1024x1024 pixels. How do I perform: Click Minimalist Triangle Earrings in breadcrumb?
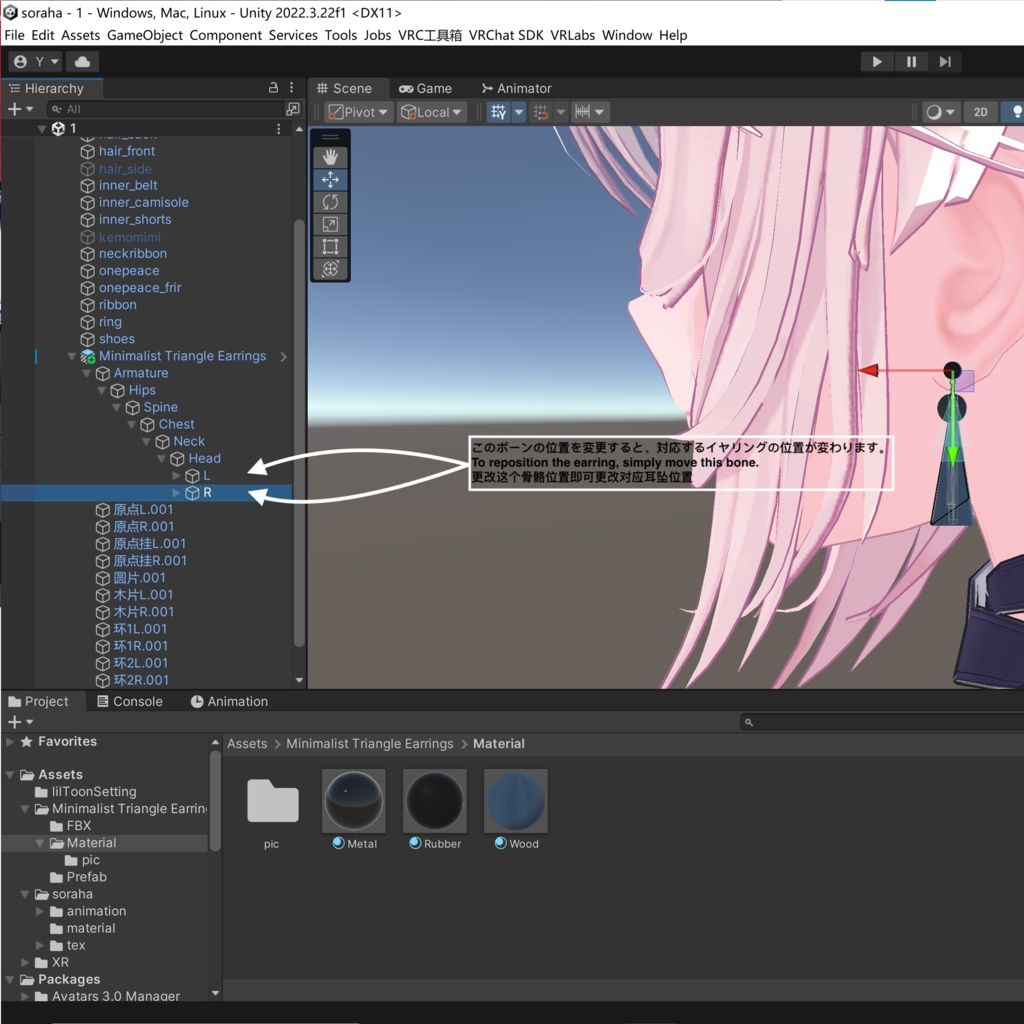(369, 744)
